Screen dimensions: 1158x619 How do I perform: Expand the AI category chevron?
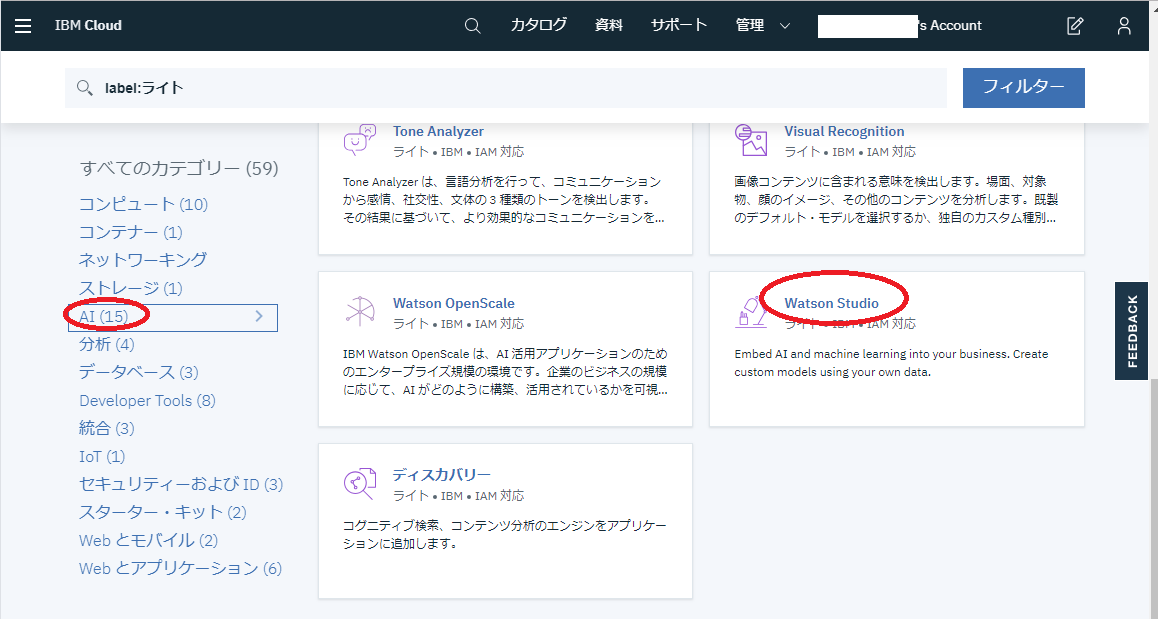(259, 316)
